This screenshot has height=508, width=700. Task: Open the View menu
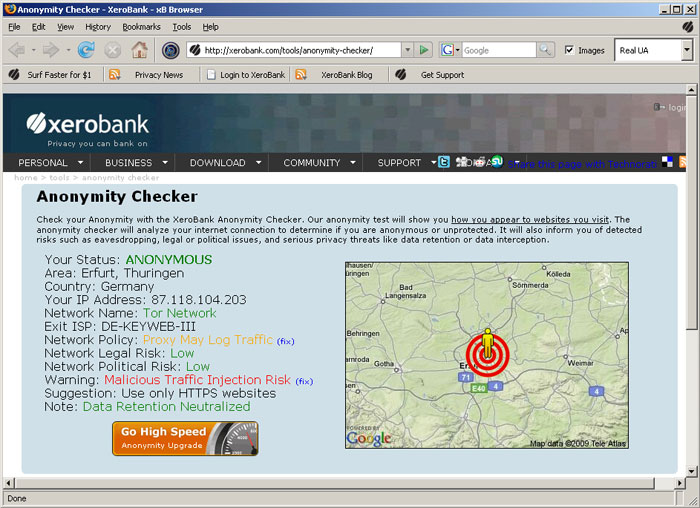[66, 27]
